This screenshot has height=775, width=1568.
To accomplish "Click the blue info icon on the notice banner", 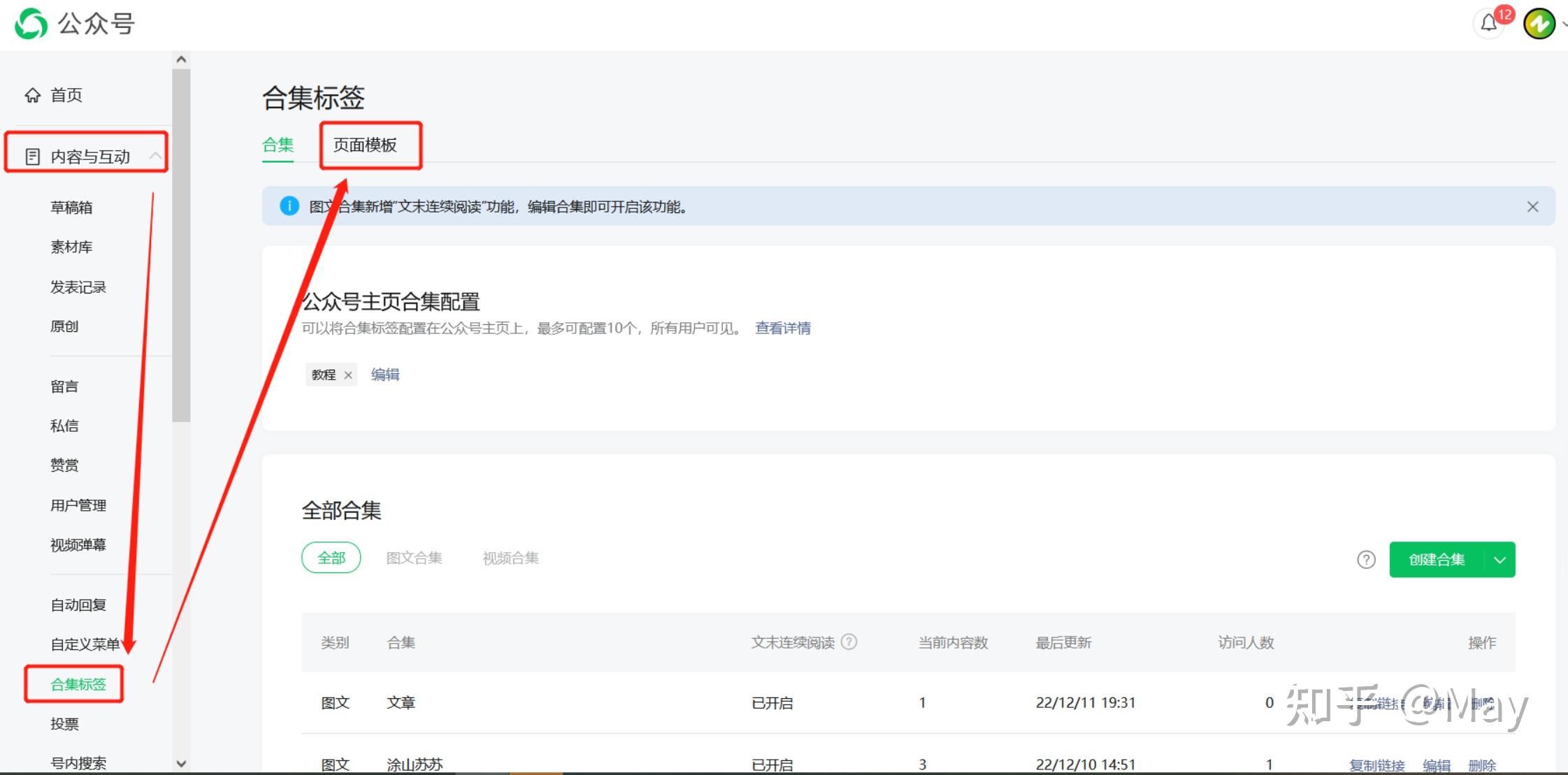I will (x=289, y=206).
